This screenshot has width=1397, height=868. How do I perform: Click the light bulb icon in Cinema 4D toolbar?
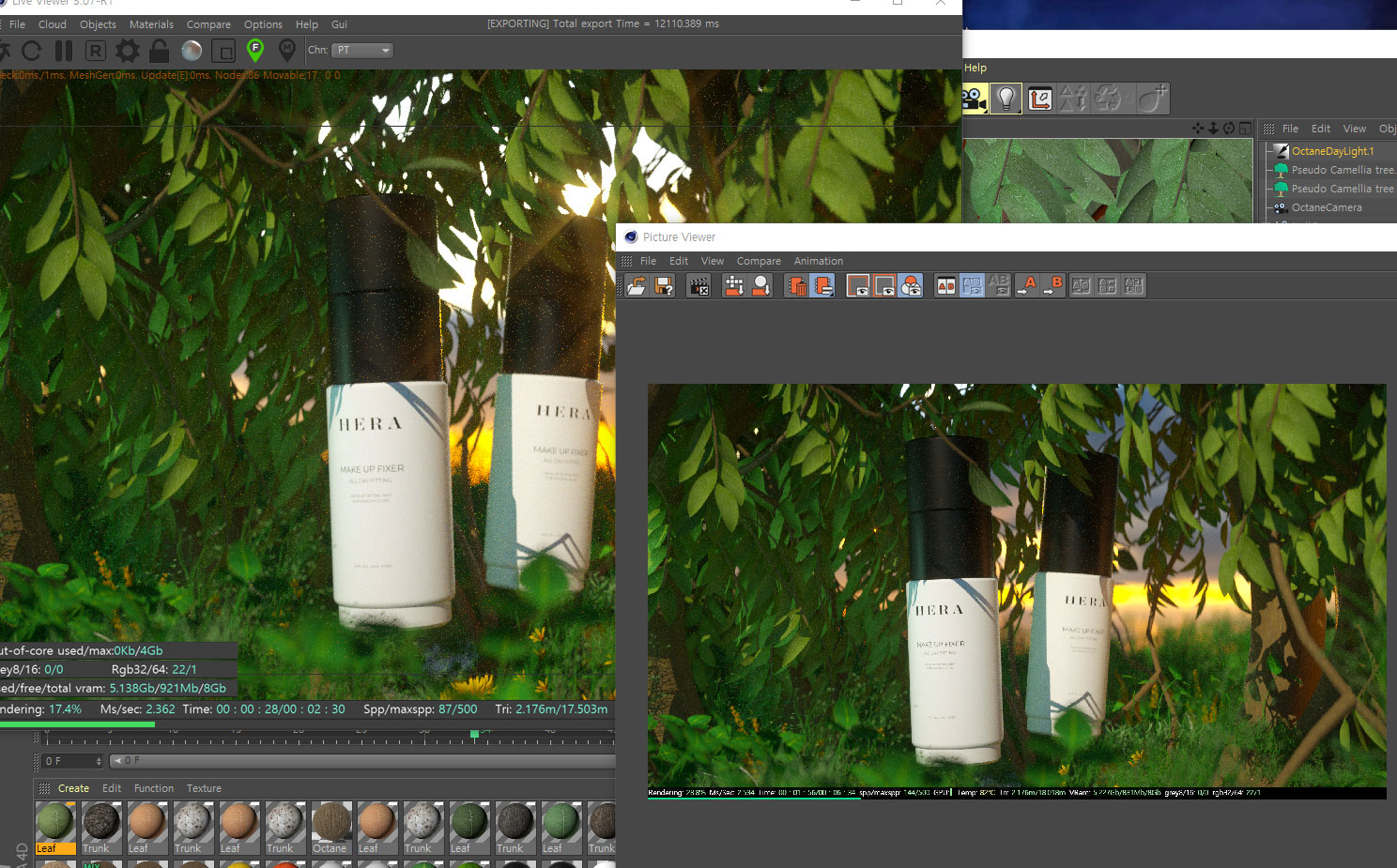(1006, 99)
